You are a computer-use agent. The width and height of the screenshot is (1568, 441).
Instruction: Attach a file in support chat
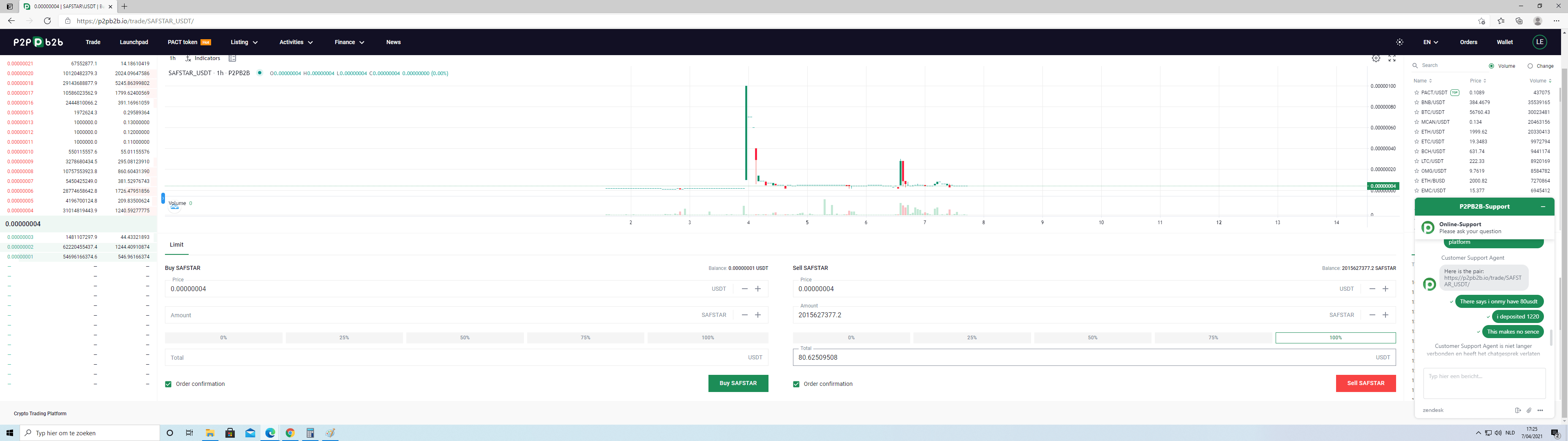pos(1529,410)
